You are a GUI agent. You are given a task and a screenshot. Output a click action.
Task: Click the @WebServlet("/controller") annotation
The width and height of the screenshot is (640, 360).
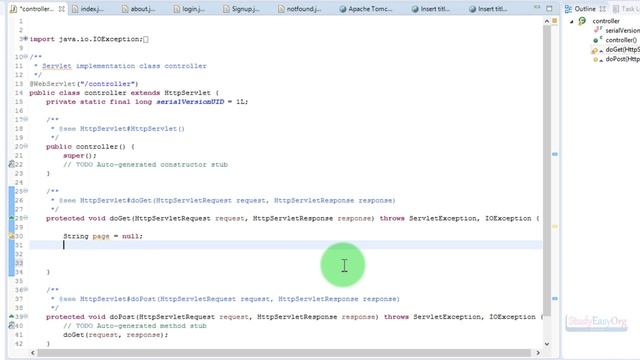[x=84, y=84]
